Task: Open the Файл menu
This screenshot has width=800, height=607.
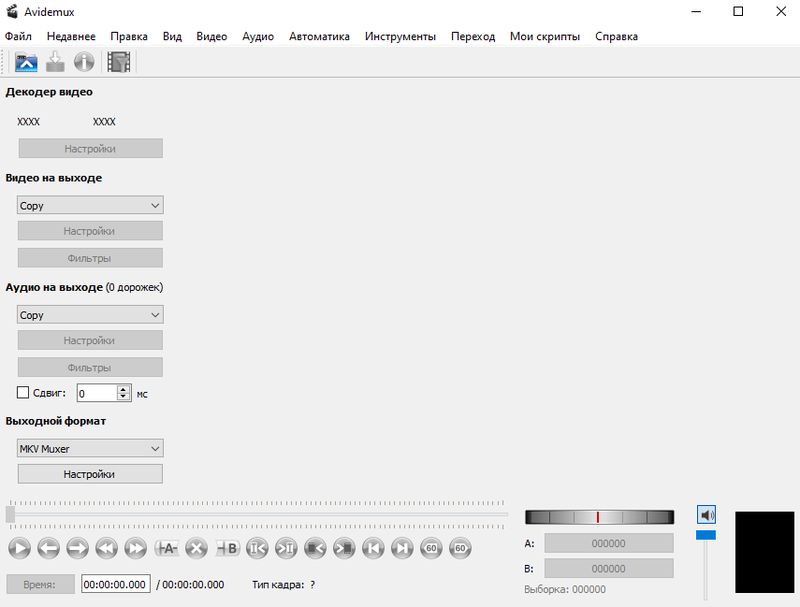Action: coord(18,36)
